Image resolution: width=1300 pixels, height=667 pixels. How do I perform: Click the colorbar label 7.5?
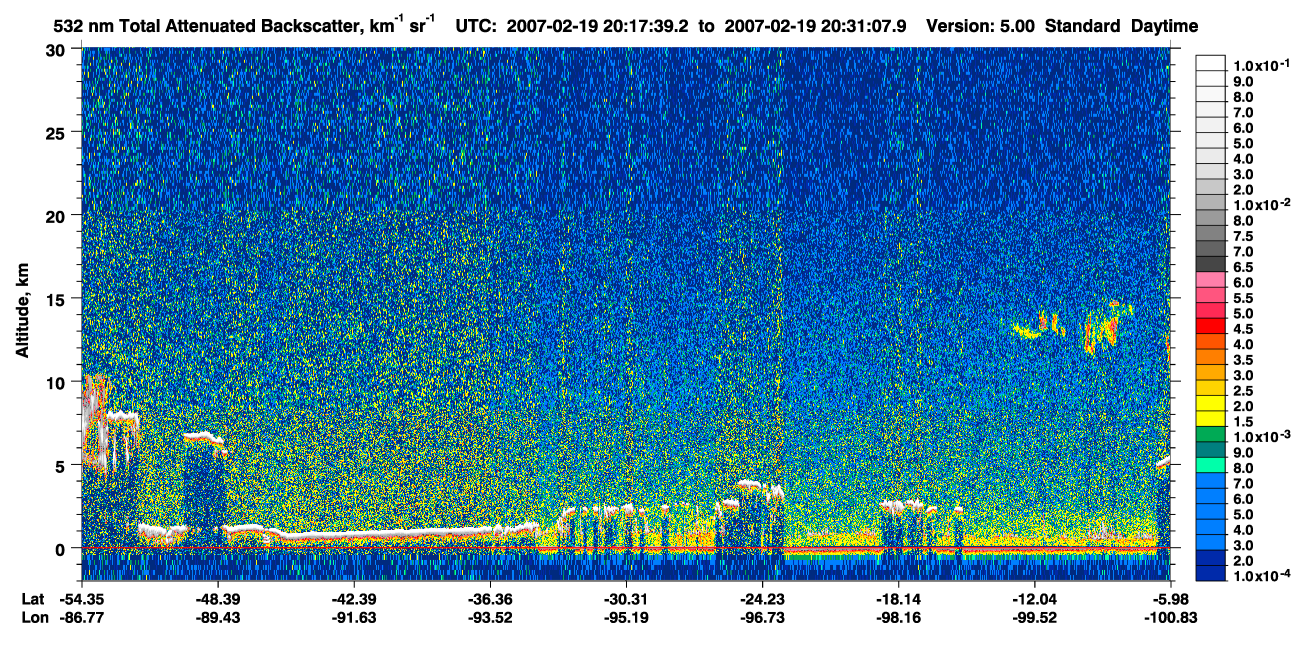tap(1243, 237)
